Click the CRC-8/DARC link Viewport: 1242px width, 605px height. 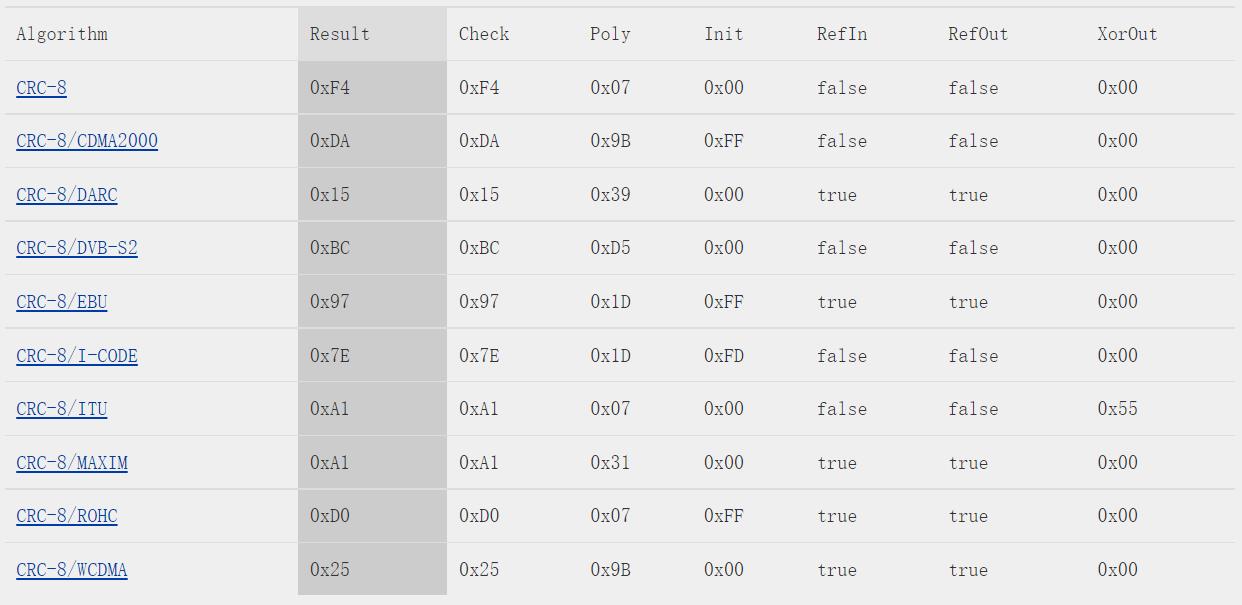(x=67, y=195)
